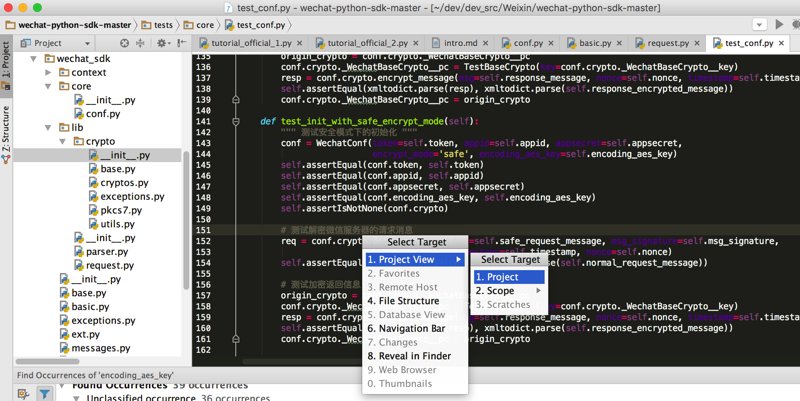
Task: Switch to the conf.py editor tab
Action: [528, 43]
